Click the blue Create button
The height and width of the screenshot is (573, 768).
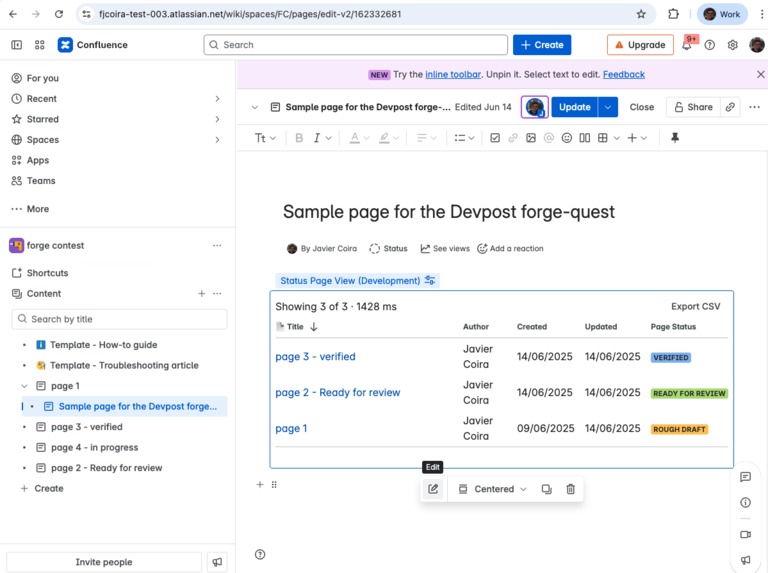point(542,45)
